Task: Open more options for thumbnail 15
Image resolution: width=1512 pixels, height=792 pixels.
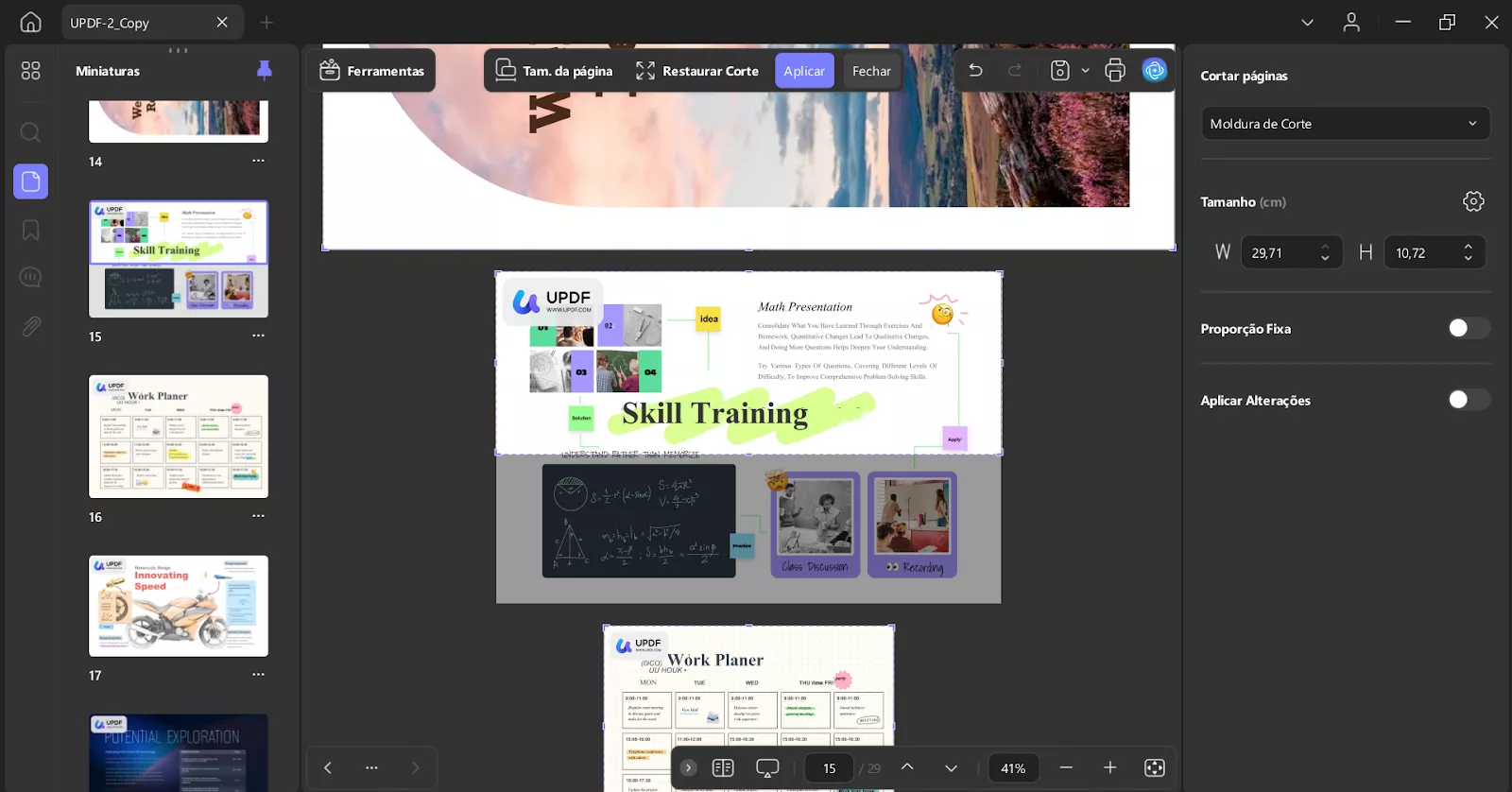Action: point(258,336)
